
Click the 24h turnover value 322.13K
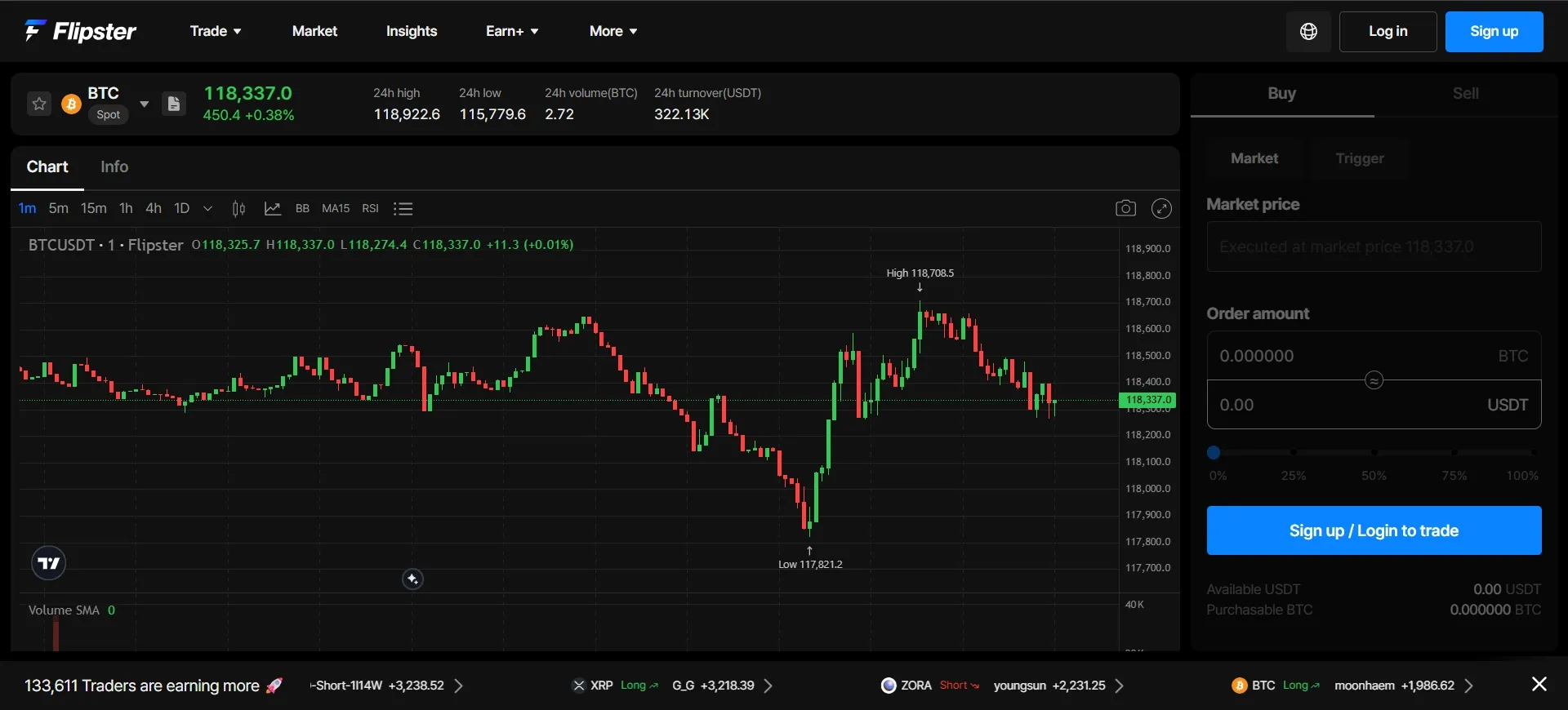pyautogui.click(x=682, y=114)
